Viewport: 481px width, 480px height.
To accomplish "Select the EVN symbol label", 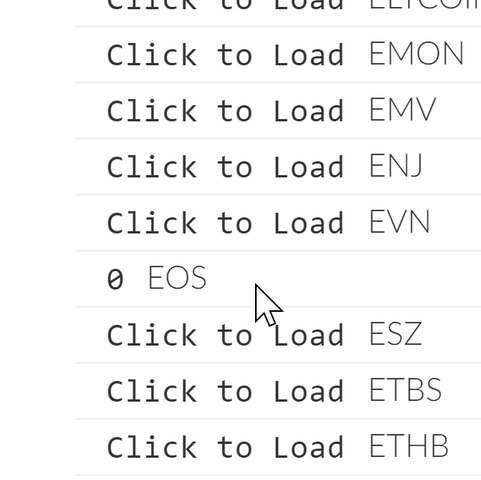I will pos(399,222).
